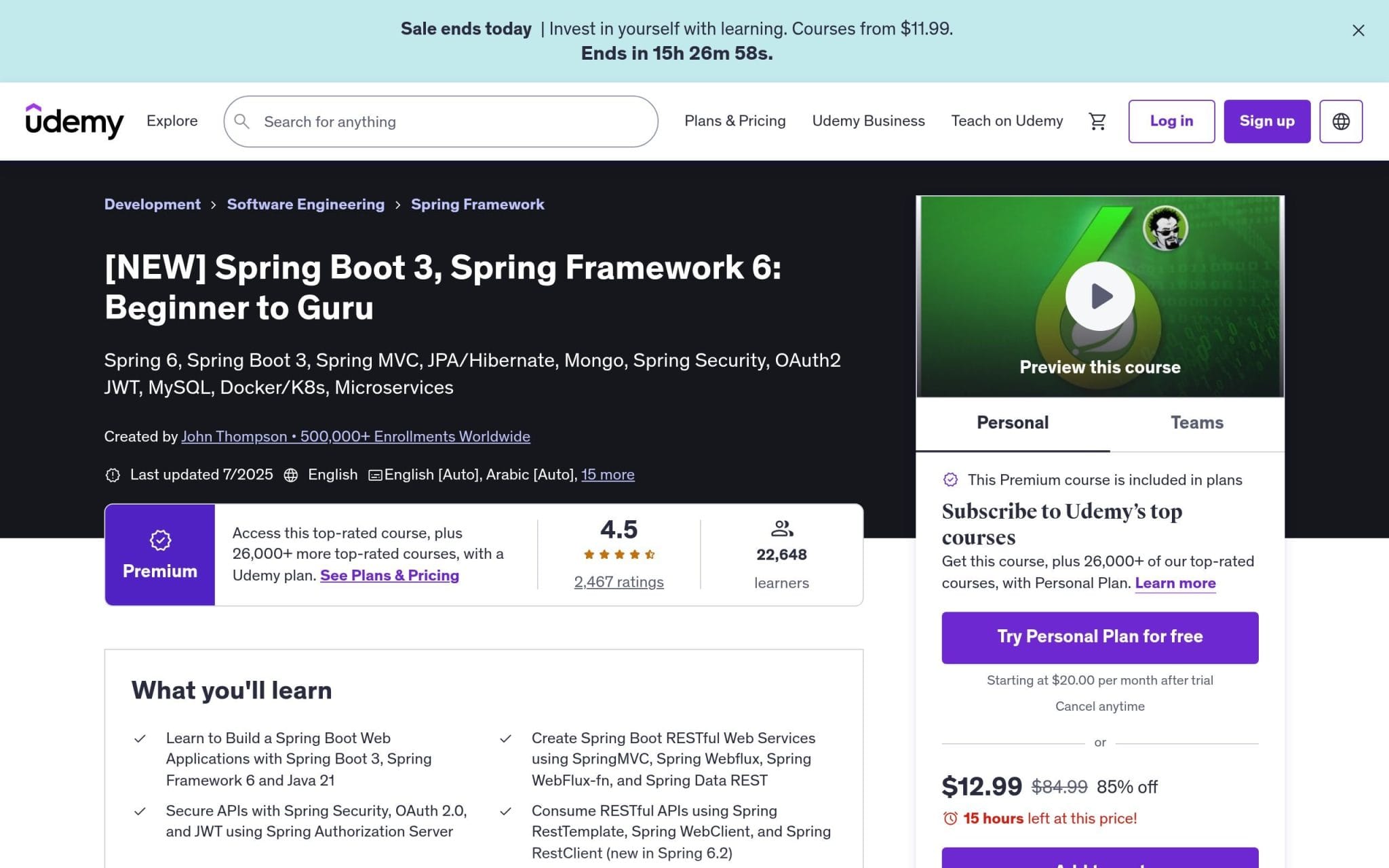Click the Cancel anytime text
The width and height of the screenshot is (1389, 868).
click(1100, 706)
